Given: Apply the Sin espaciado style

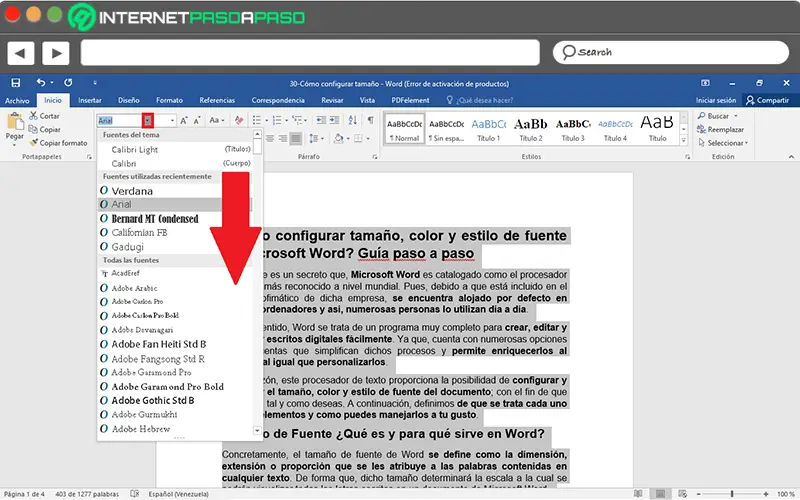Looking at the screenshot, I should coord(446,130).
